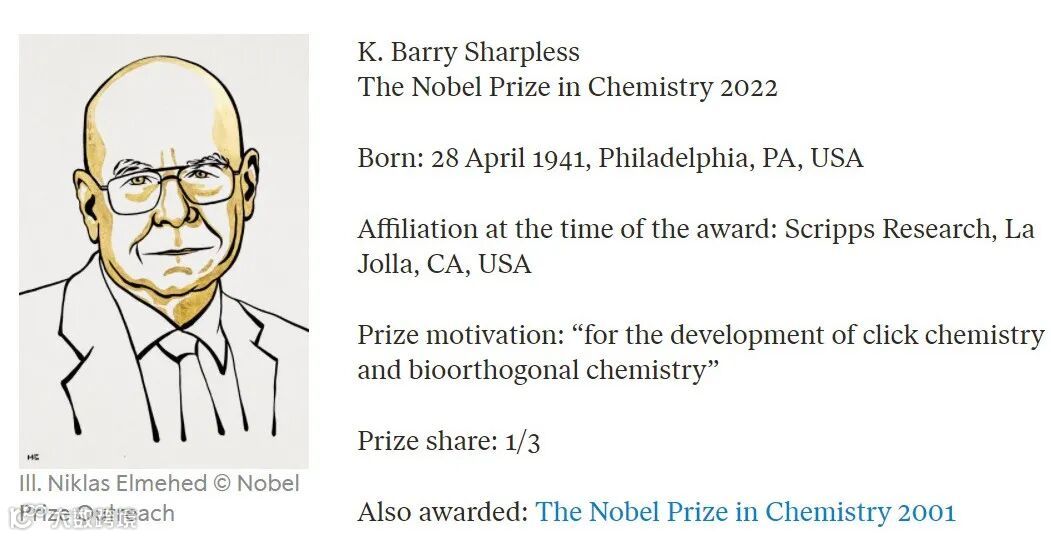Screen dimensions: 1051x537
Task: Click the and bioorthogonal chemistry line
Action: tap(538, 370)
